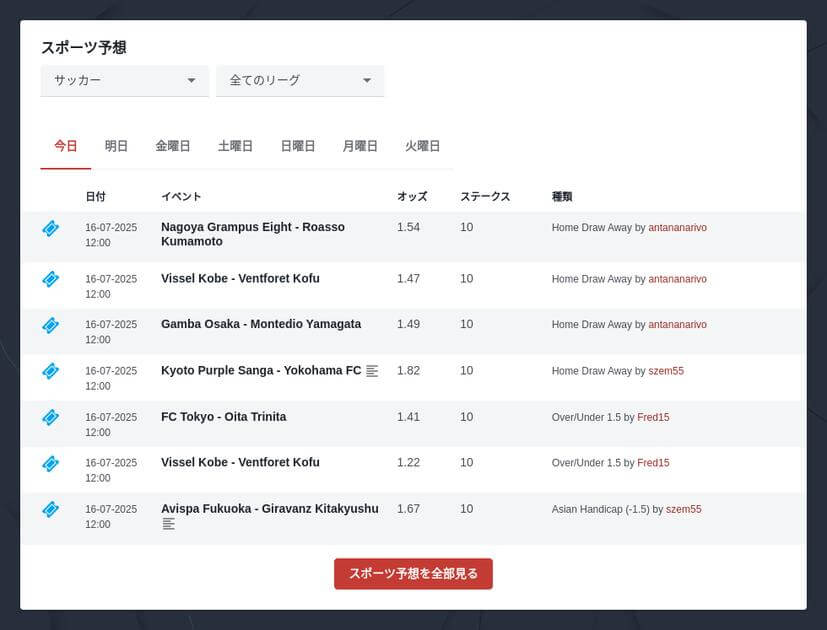Viewport: 827px width, 630px height.
Task: Switch to the 日曜日 tab
Action: pyautogui.click(x=297, y=146)
